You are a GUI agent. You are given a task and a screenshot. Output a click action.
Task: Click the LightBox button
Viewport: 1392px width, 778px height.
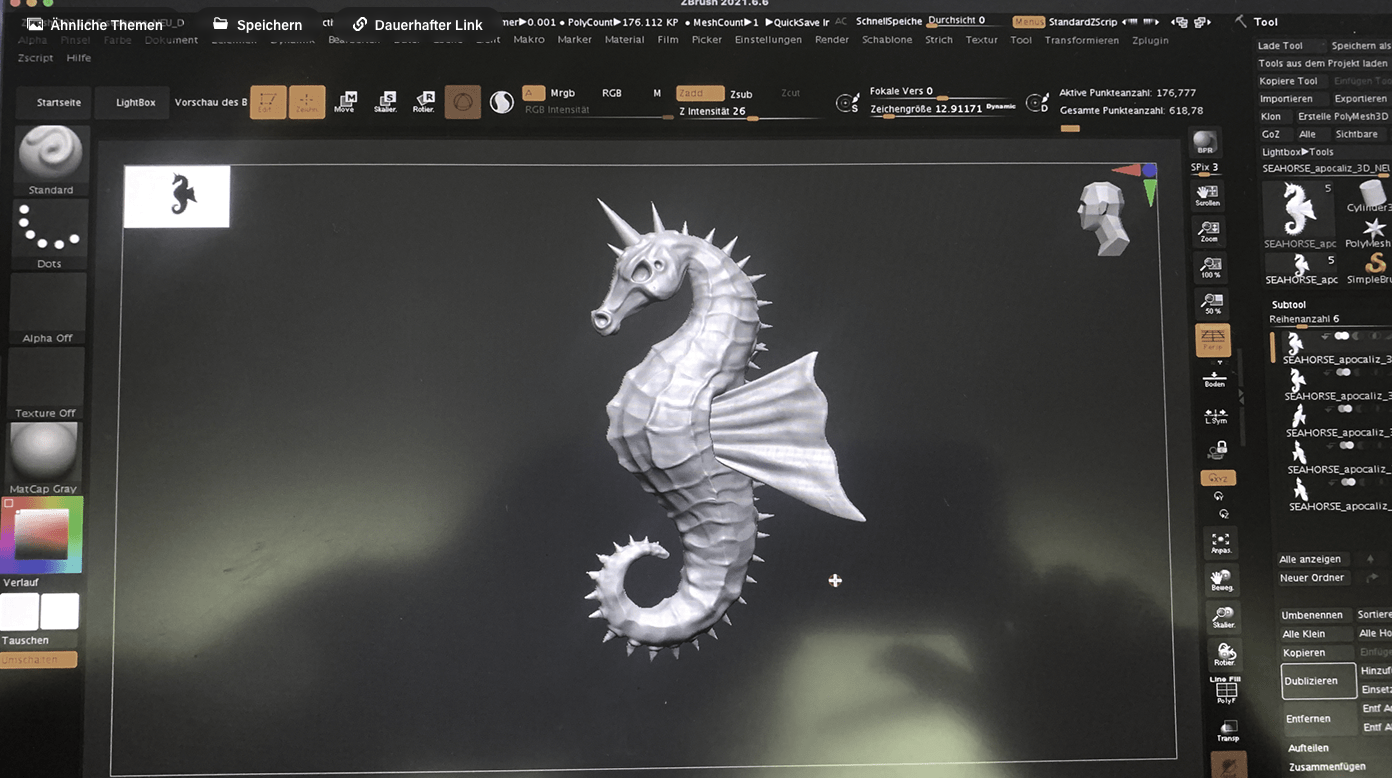pos(135,102)
